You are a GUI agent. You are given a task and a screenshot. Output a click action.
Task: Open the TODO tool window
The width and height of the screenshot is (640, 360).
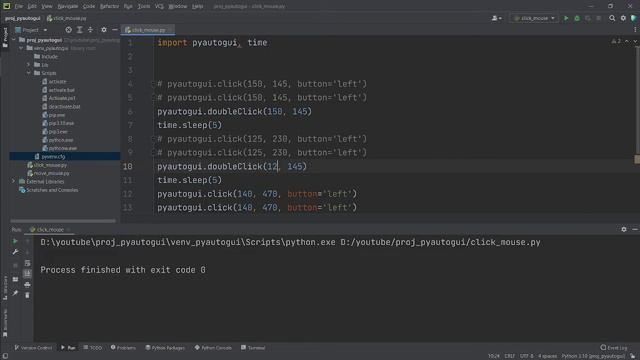click(x=93, y=348)
